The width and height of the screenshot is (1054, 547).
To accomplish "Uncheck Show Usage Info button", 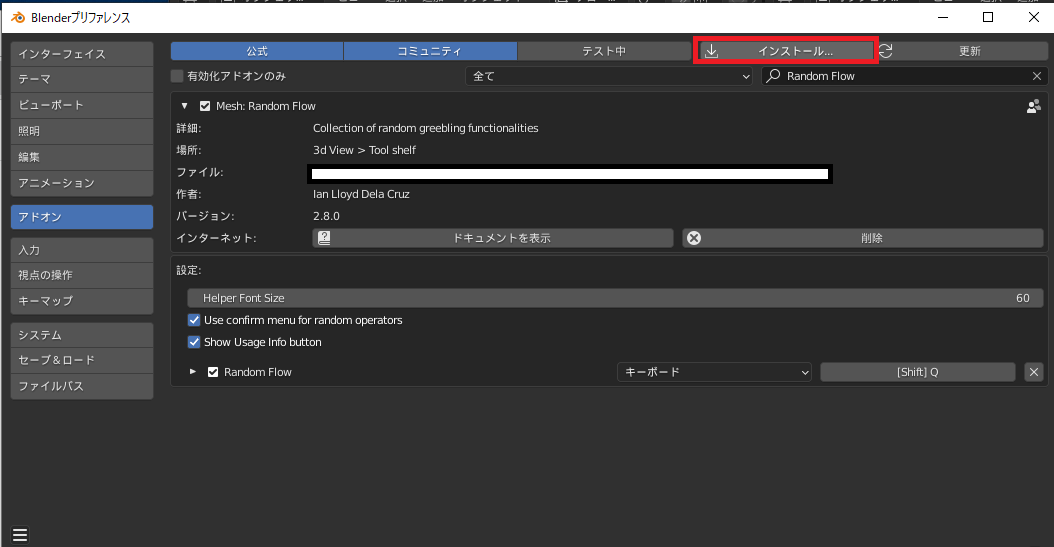I will [x=195, y=342].
